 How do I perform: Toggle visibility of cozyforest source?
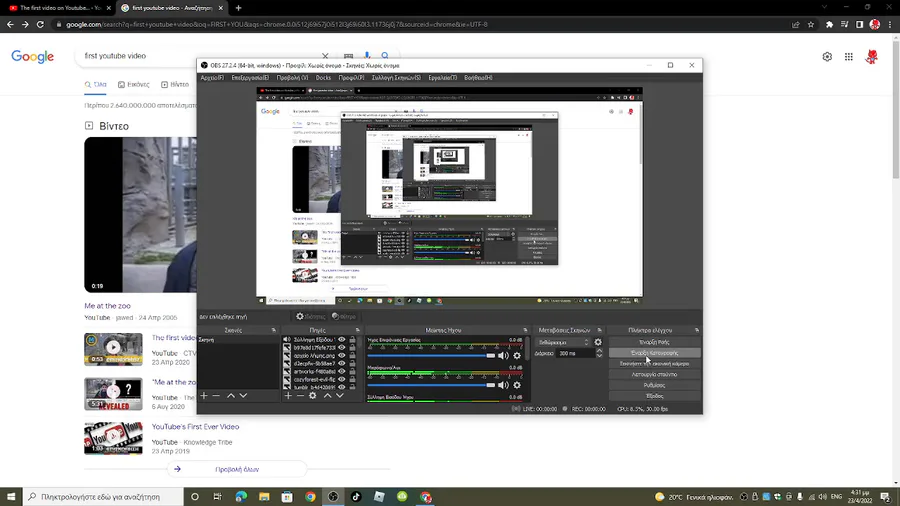(x=342, y=379)
